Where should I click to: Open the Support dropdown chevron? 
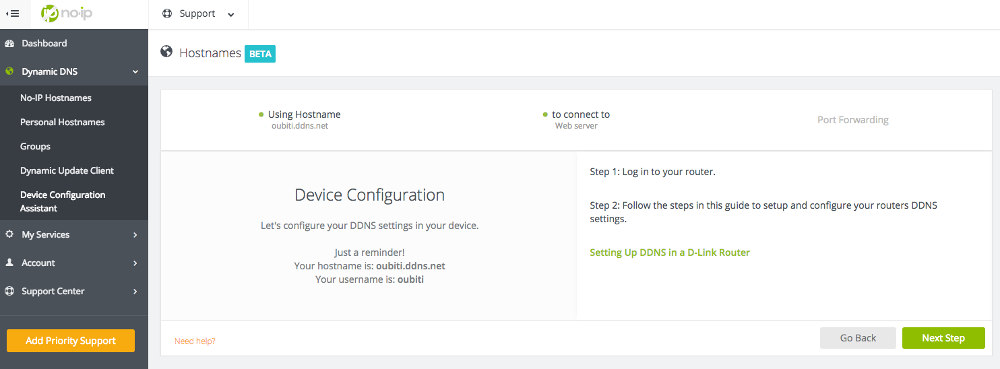(231, 14)
